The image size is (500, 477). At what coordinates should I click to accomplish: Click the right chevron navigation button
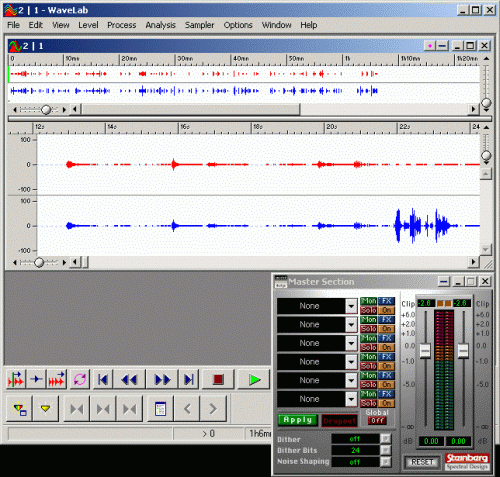pyautogui.click(x=213, y=409)
